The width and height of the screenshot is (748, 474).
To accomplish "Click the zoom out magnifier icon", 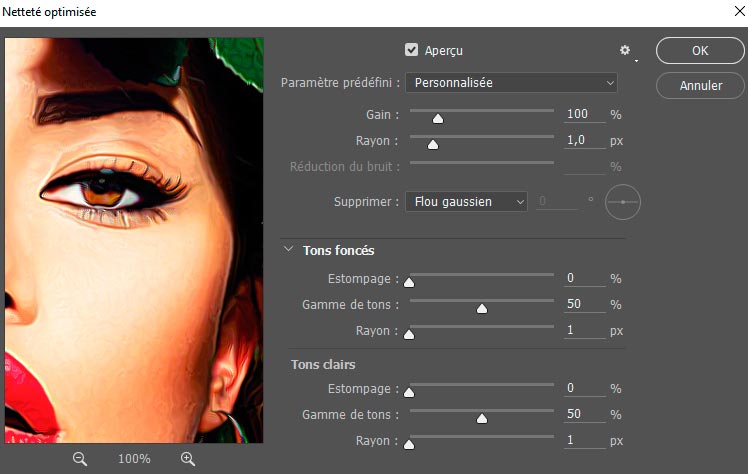I will click(x=80, y=458).
